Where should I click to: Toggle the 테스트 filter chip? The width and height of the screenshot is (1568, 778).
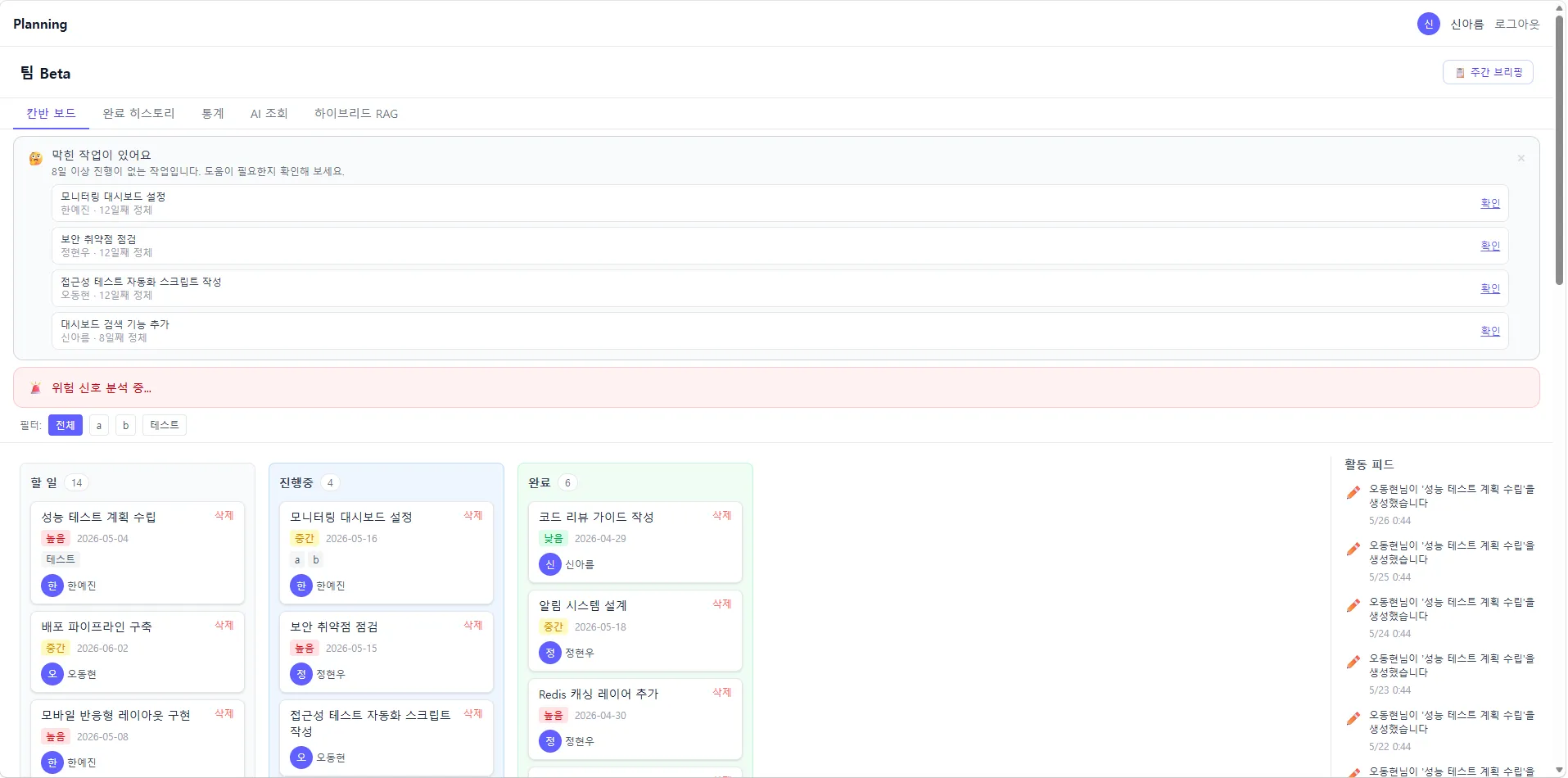point(165,425)
